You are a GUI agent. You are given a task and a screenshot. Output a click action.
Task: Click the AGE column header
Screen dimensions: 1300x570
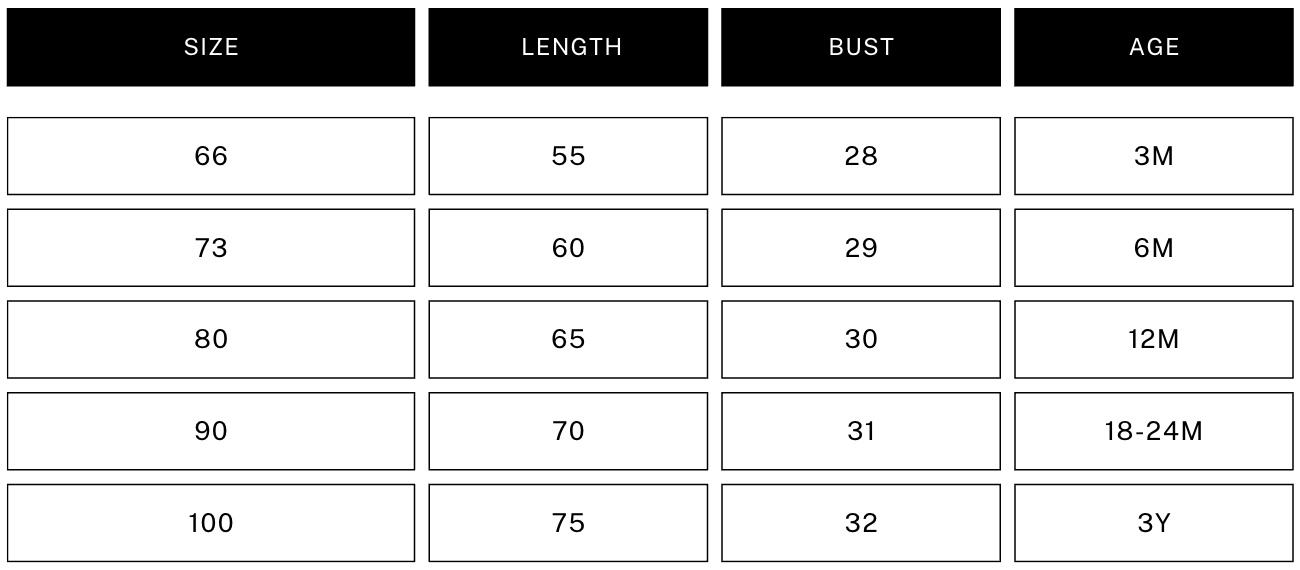point(1154,47)
